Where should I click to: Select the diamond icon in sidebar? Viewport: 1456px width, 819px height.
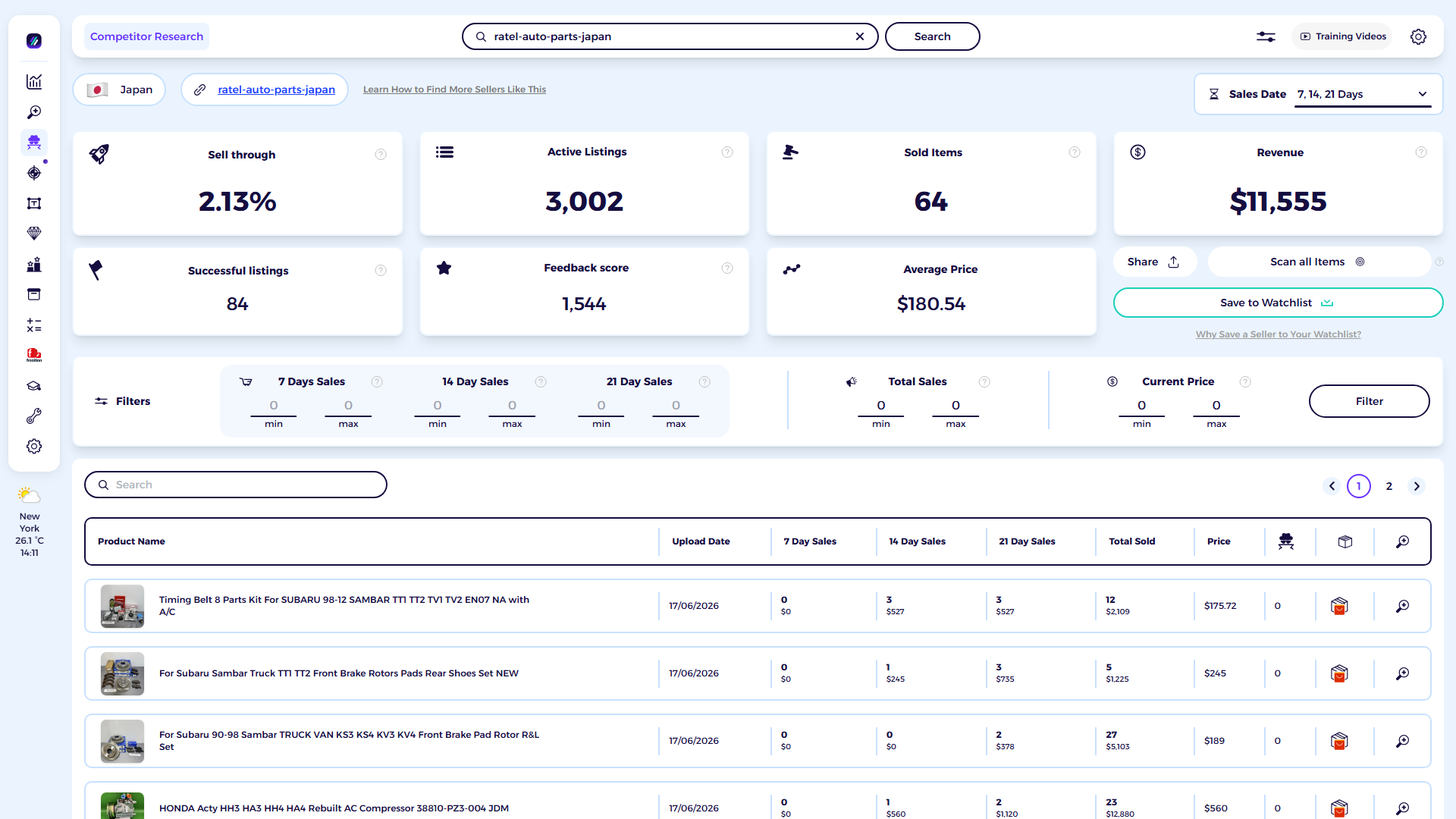[34, 234]
